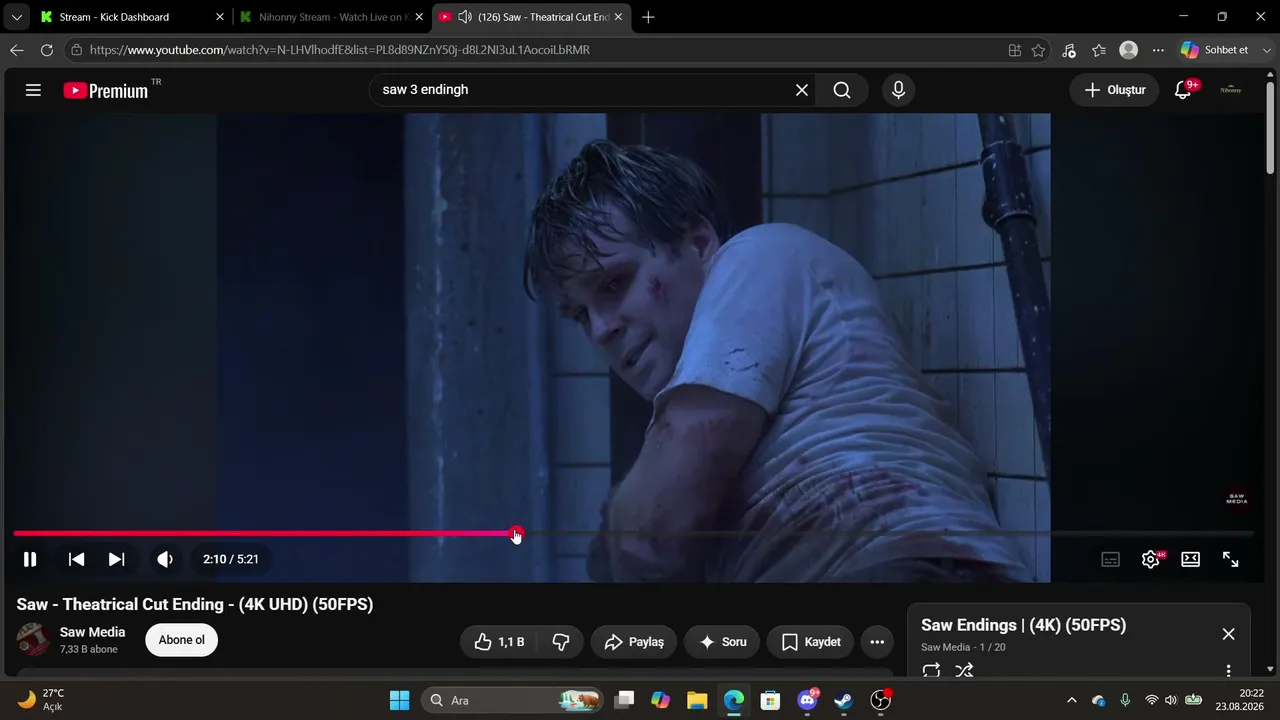
Task: Go to the previous video in playlist
Action: click(x=76, y=559)
